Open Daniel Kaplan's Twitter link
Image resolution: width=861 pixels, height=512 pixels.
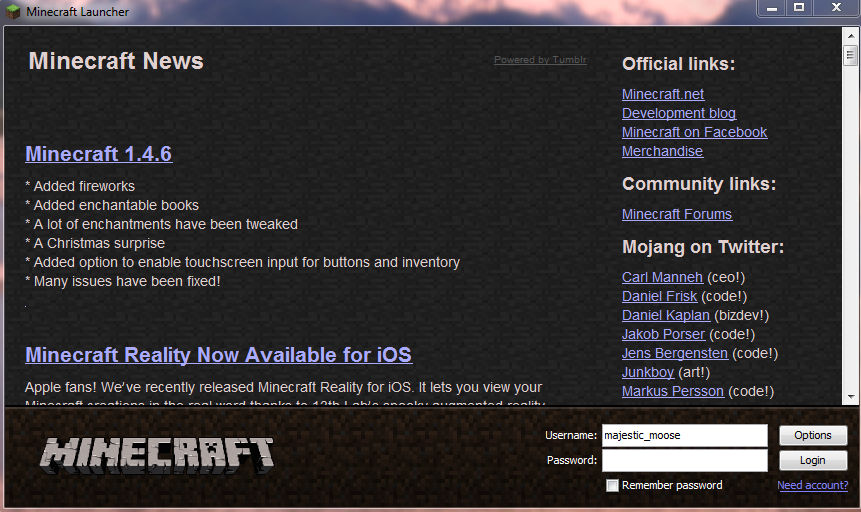pos(666,315)
